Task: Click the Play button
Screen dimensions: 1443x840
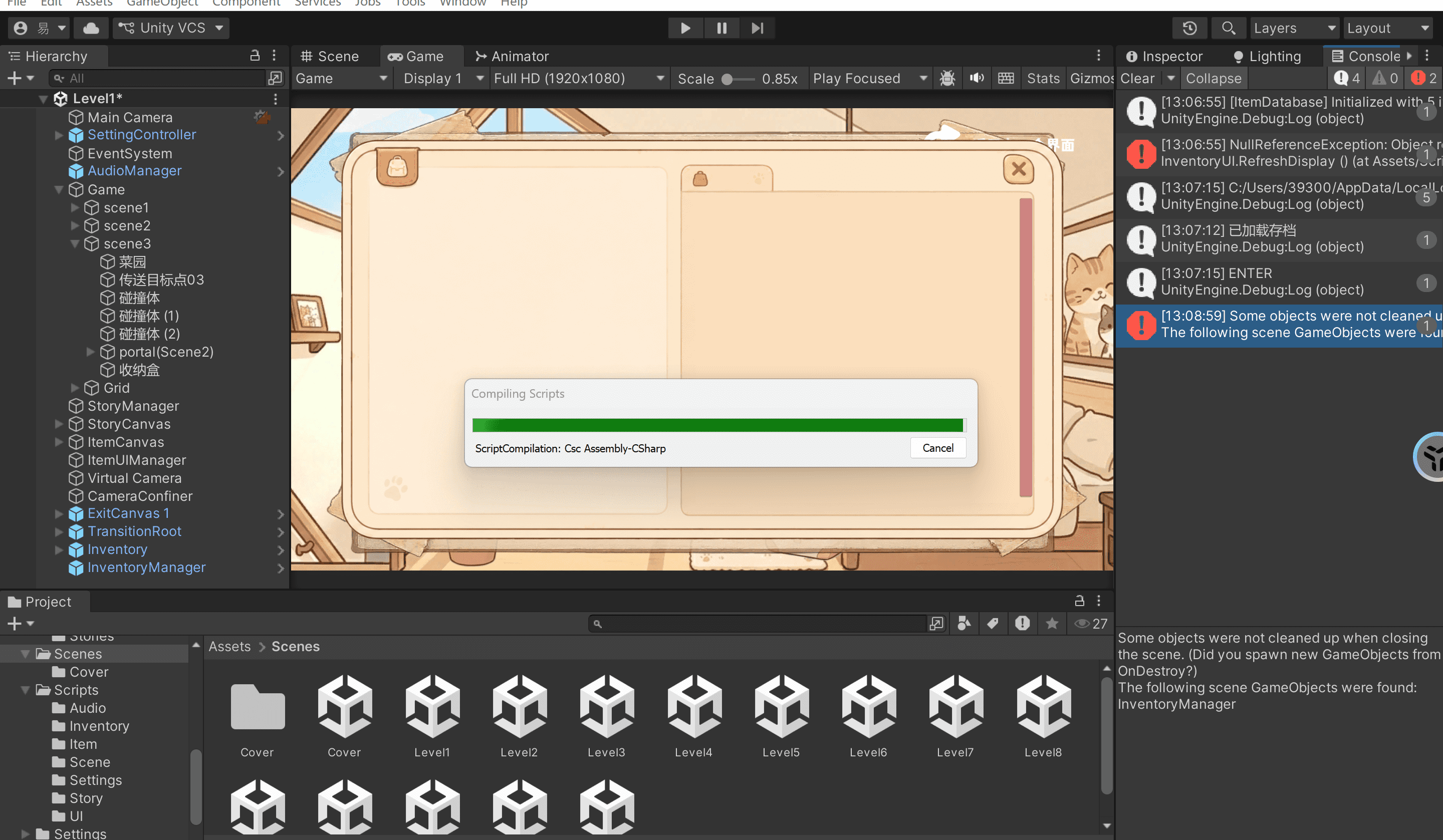Action: (x=685, y=28)
